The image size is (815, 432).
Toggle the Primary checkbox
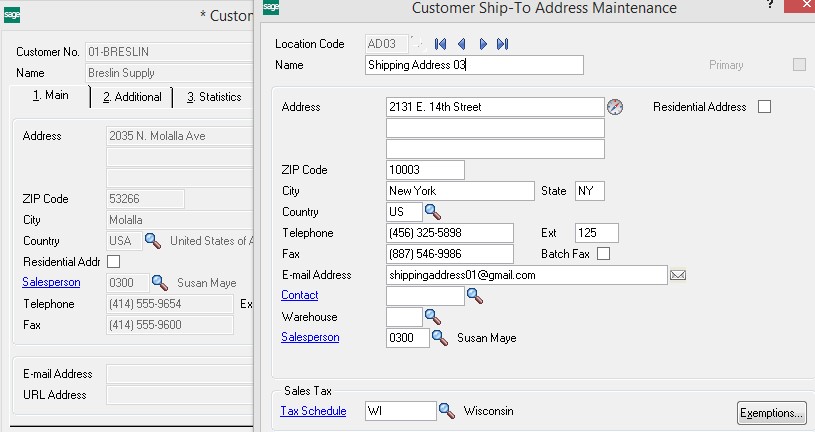[x=799, y=65]
